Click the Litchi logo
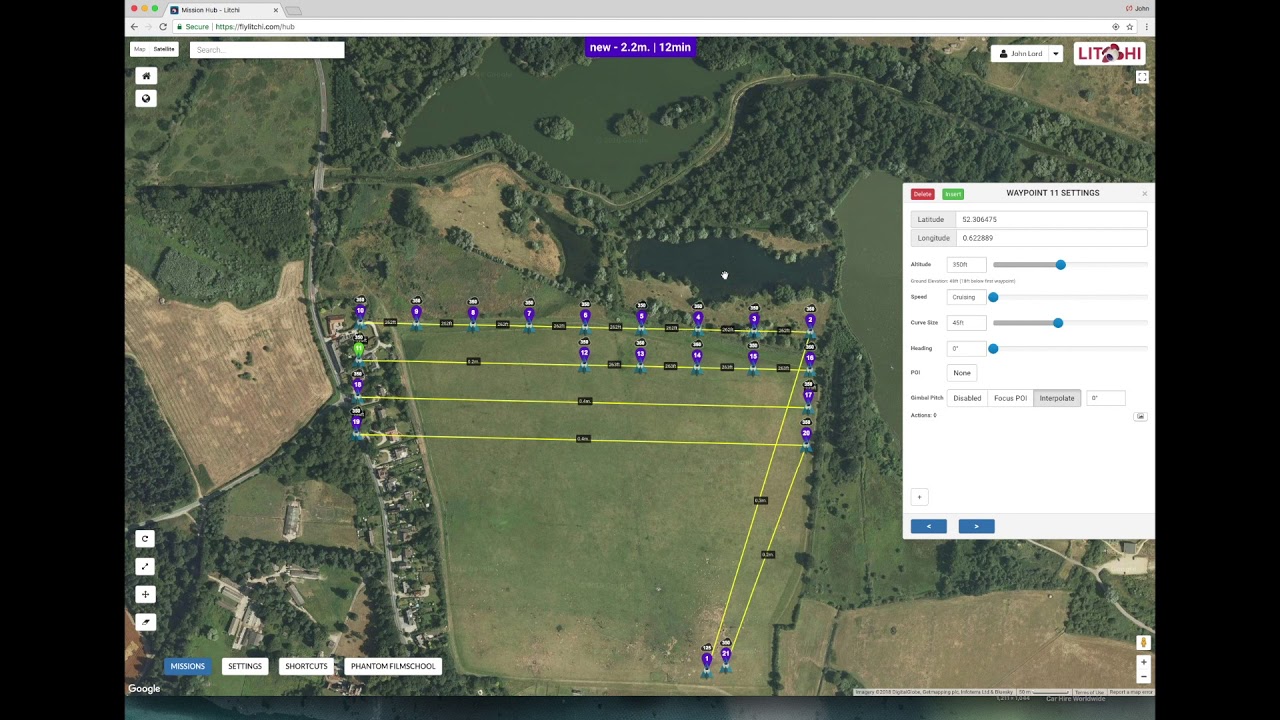This screenshot has height=720, width=1280. pos(1109,54)
